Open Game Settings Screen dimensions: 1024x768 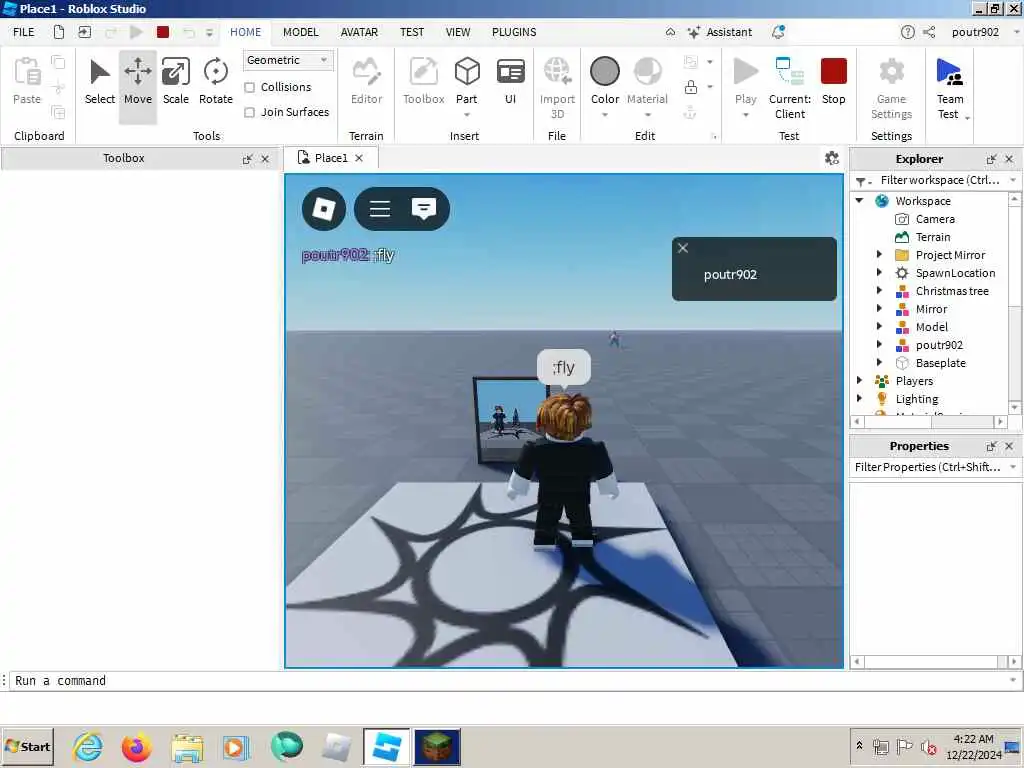[x=891, y=88]
